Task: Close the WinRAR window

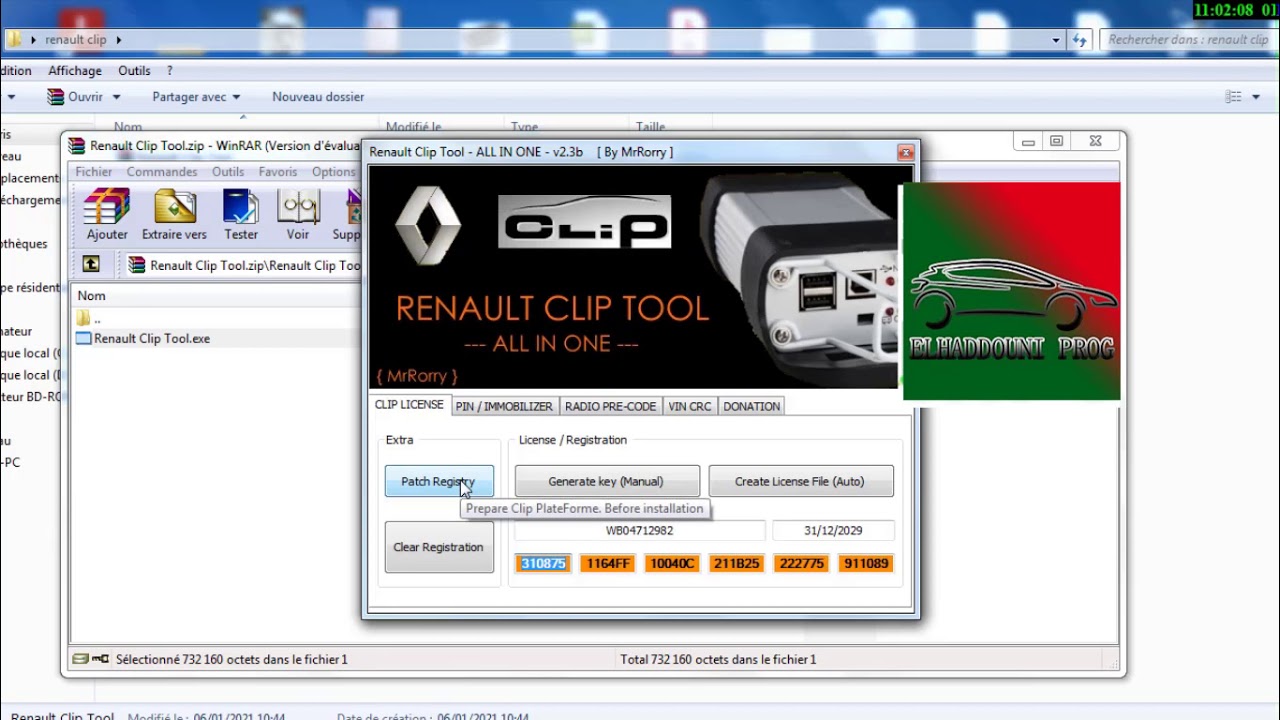Action: [x=1095, y=142]
